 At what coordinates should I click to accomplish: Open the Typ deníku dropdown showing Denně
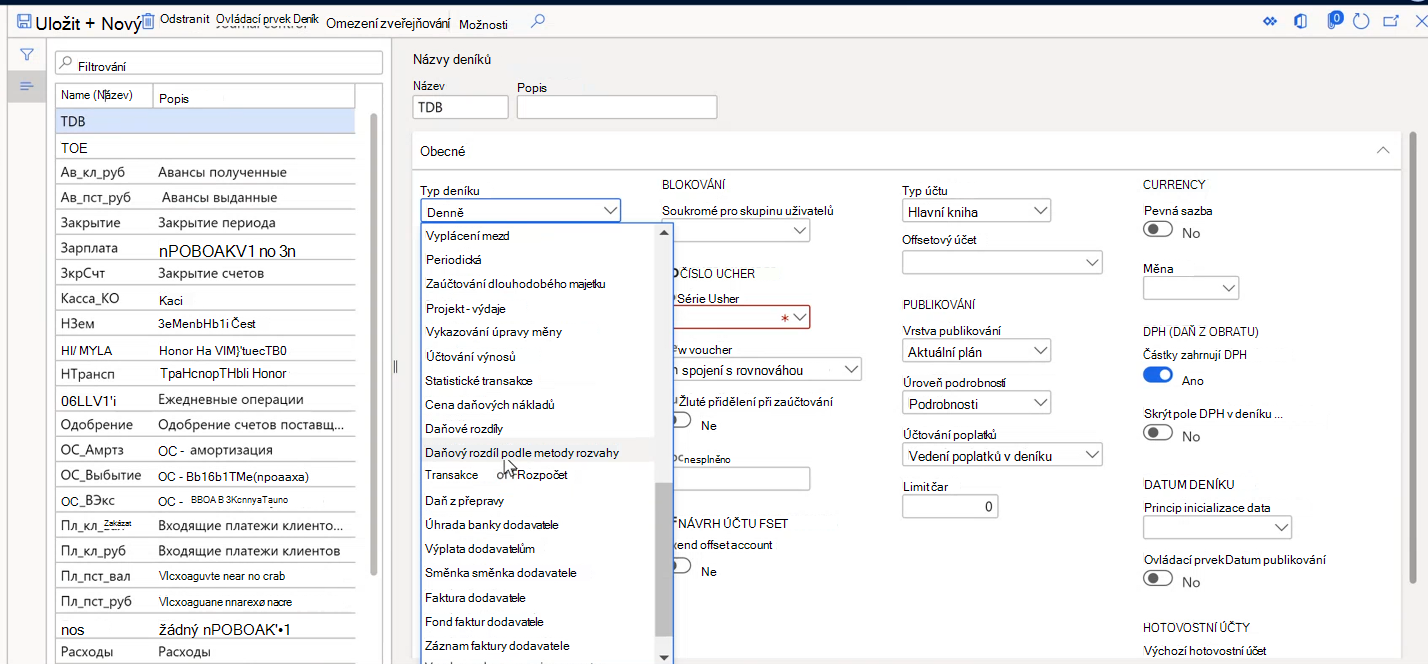(521, 210)
